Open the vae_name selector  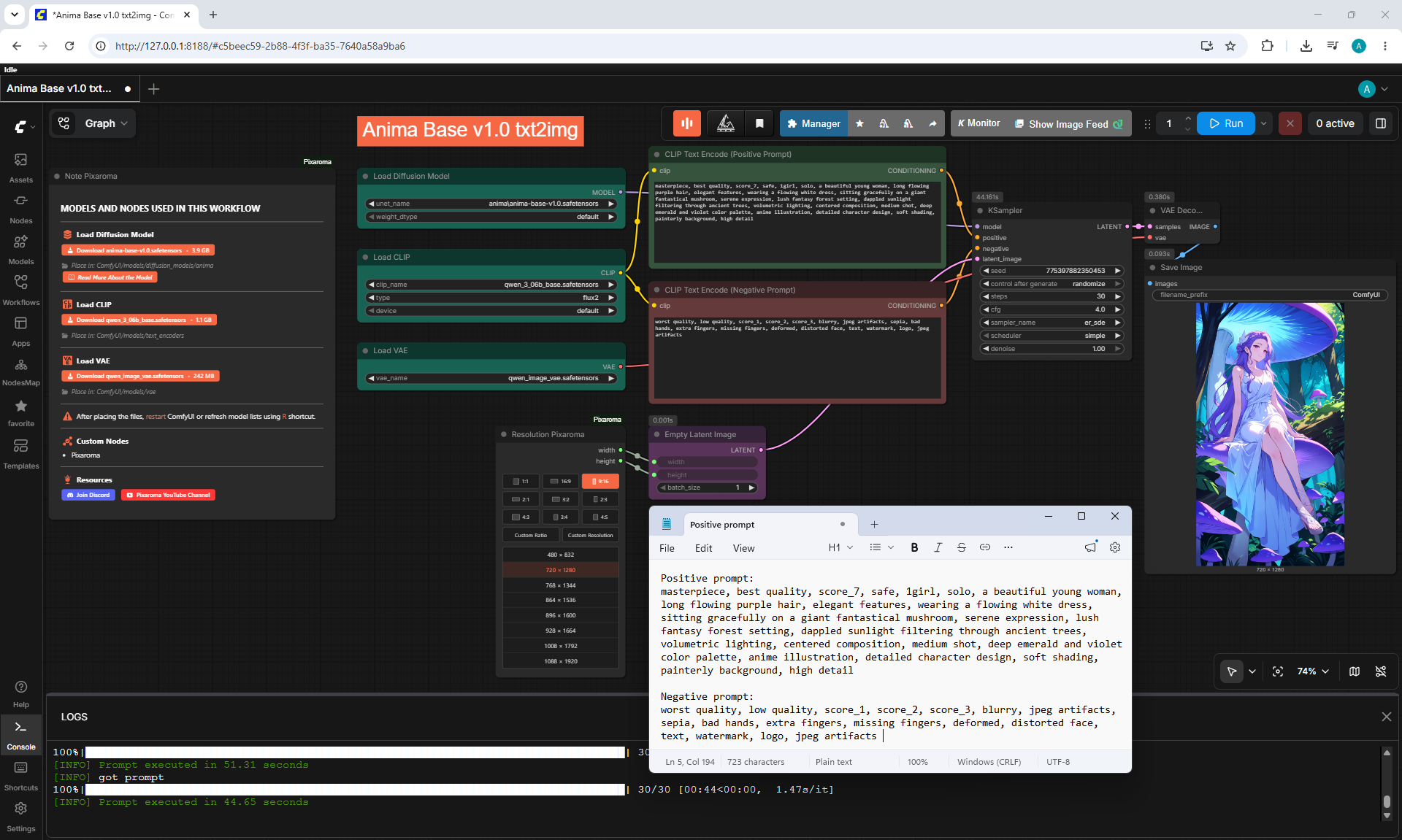[x=491, y=378]
